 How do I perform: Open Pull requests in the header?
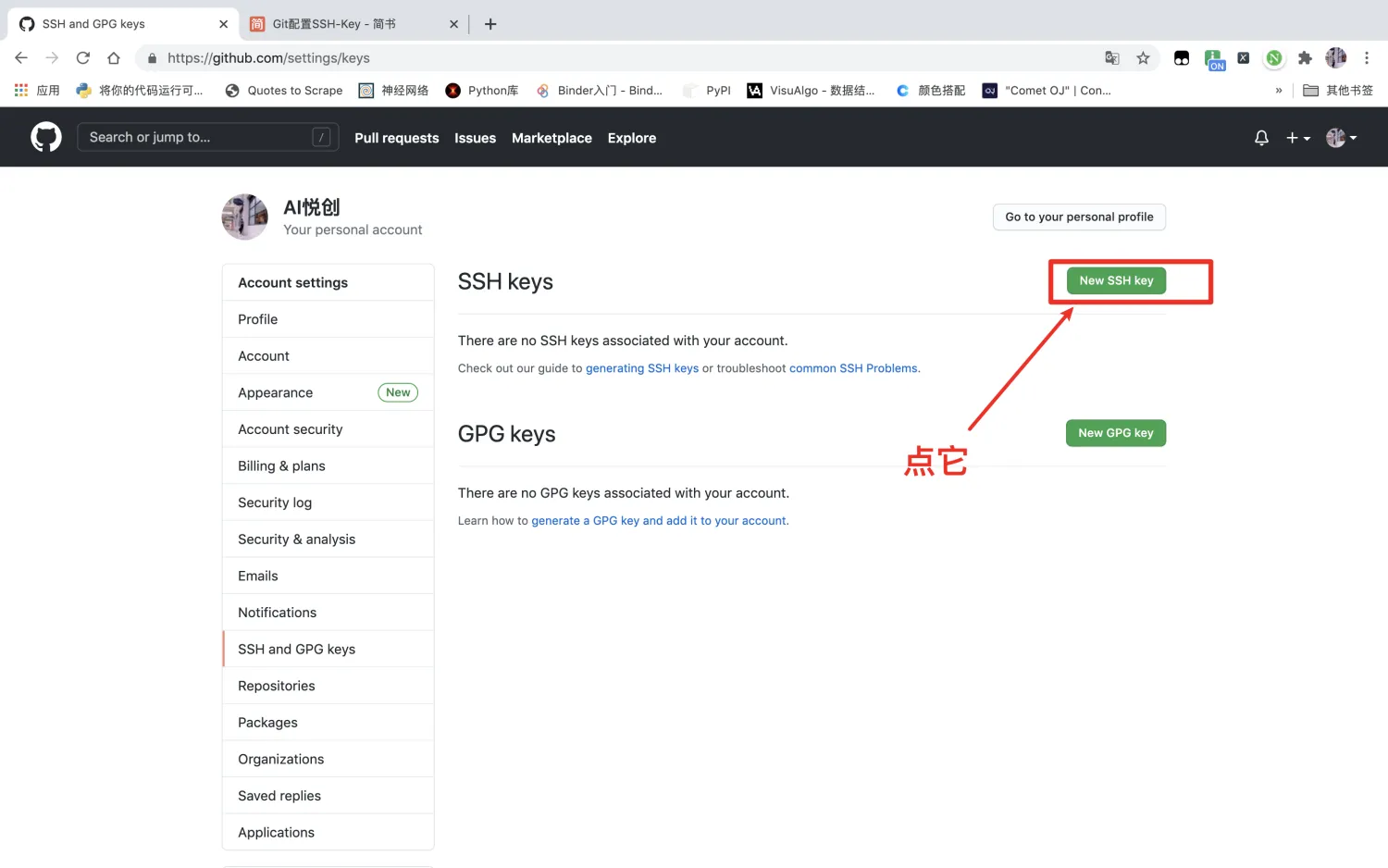pos(397,138)
